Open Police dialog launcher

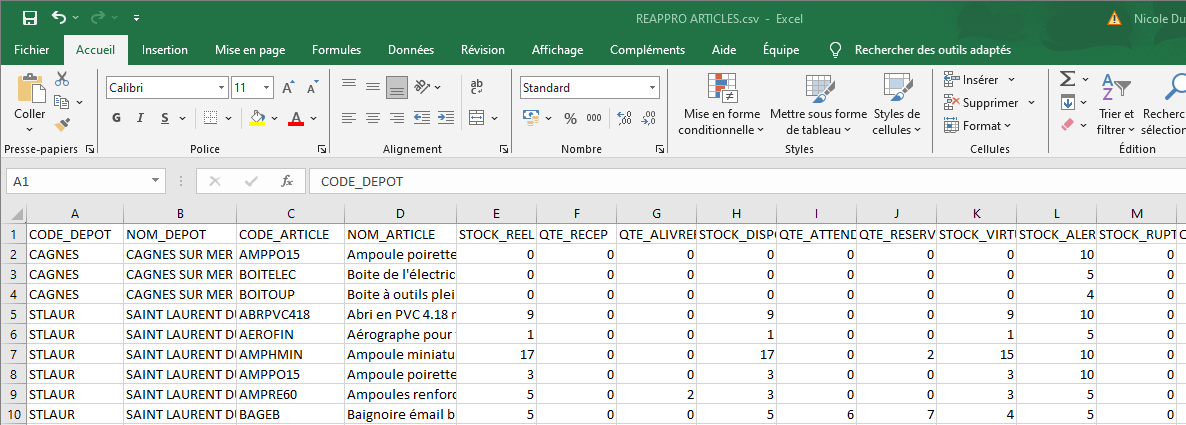pyautogui.click(x=321, y=150)
